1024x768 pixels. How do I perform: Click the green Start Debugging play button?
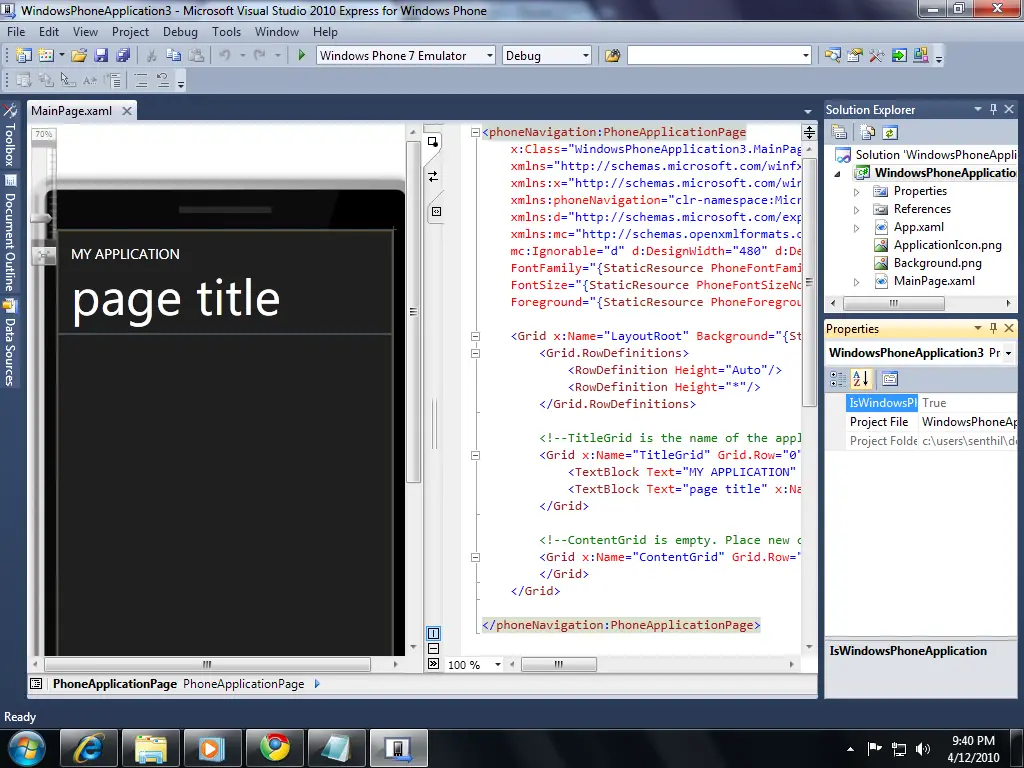301,56
